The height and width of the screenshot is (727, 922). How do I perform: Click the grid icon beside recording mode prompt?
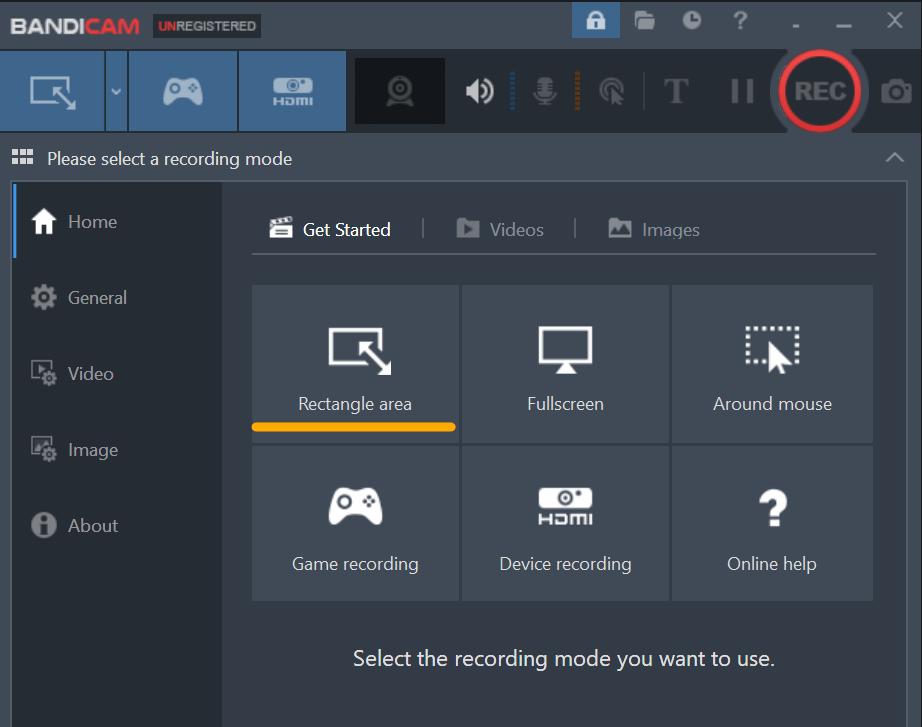coord(22,156)
